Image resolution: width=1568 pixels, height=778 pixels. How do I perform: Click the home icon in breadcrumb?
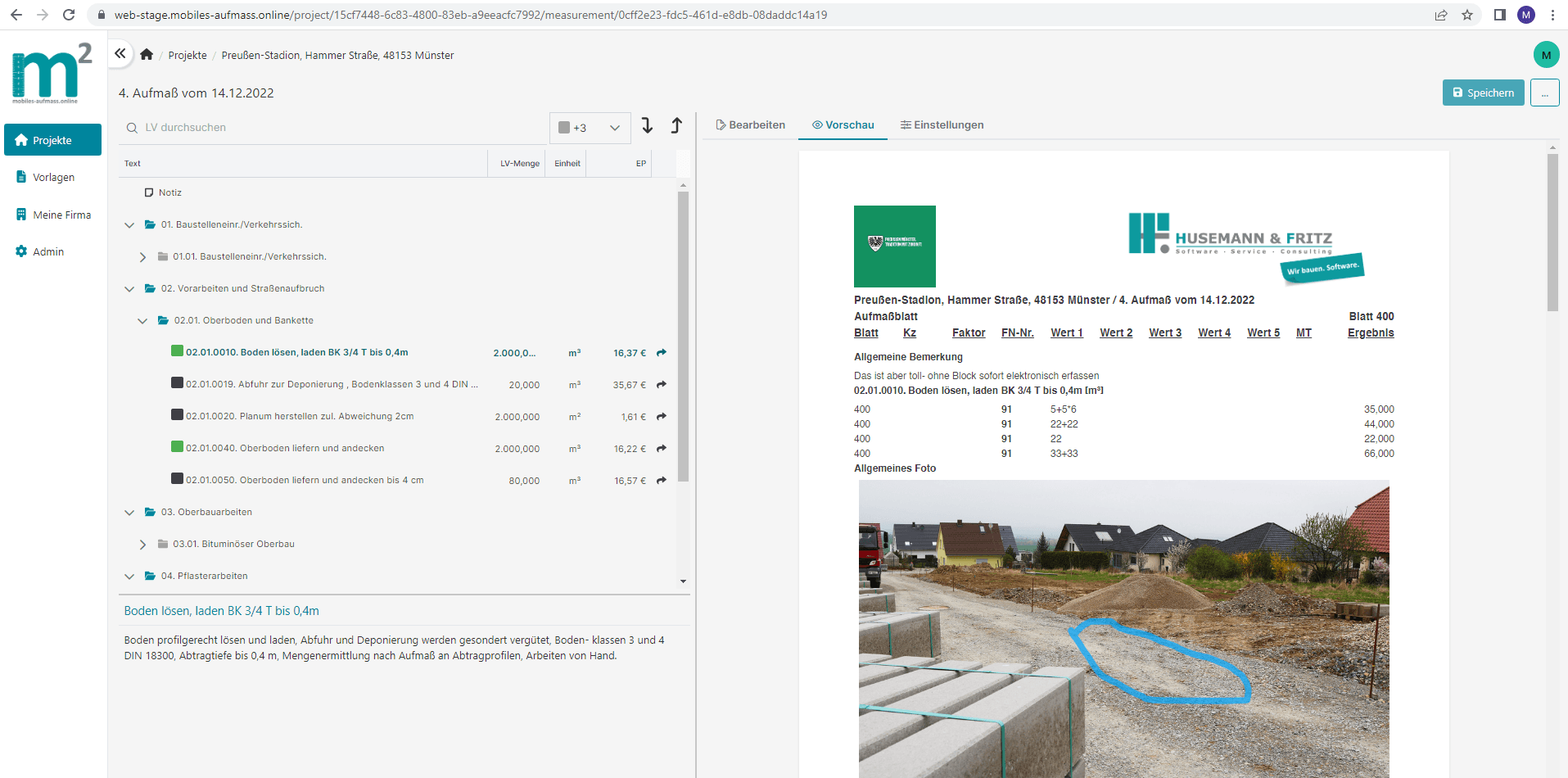click(x=147, y=55)
